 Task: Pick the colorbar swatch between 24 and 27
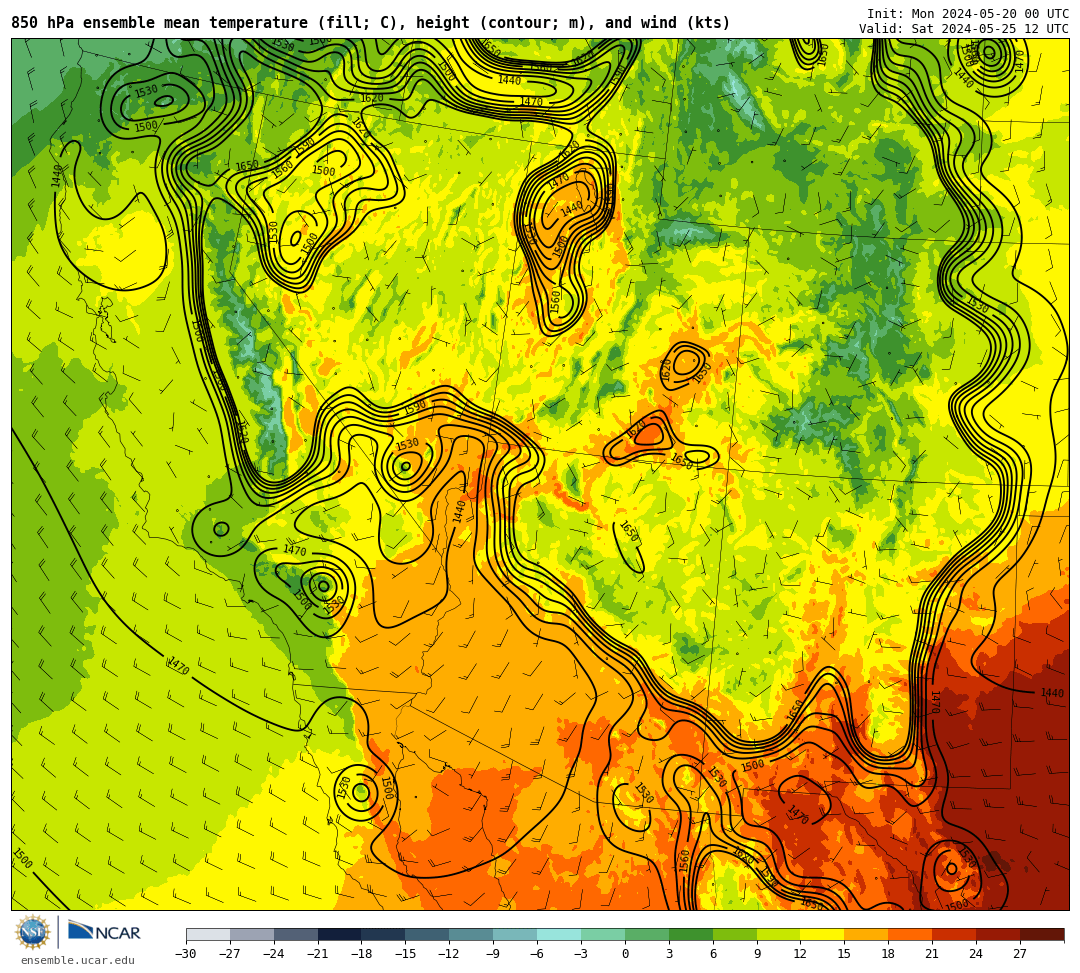(999, 934)
